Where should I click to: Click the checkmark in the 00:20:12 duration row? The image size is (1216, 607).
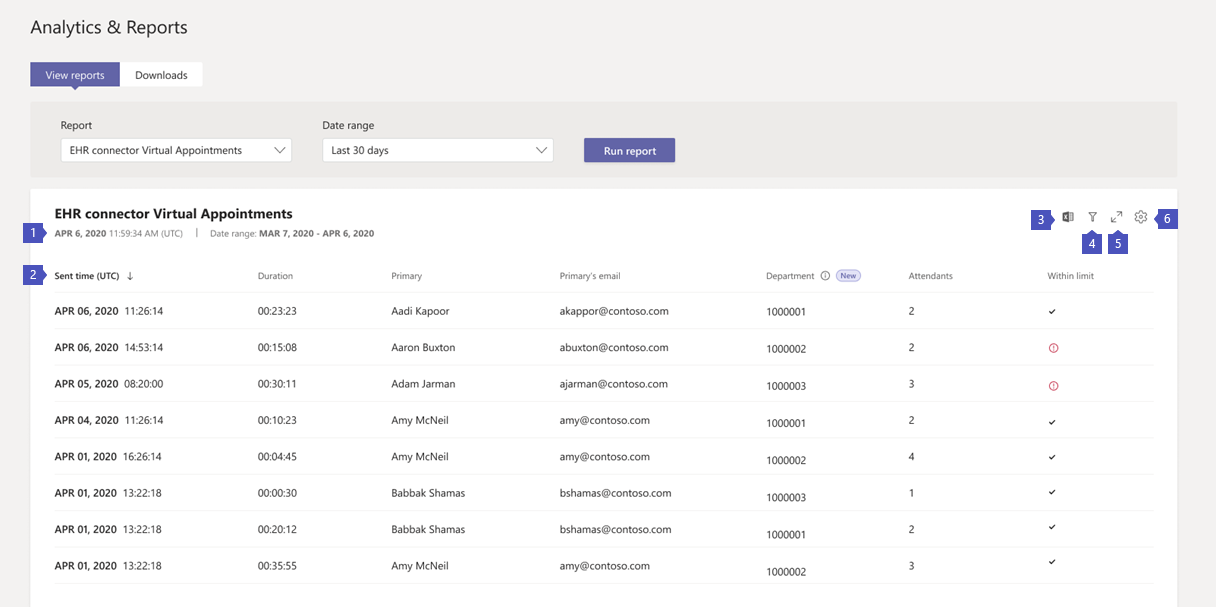[x=1052, y=526]
